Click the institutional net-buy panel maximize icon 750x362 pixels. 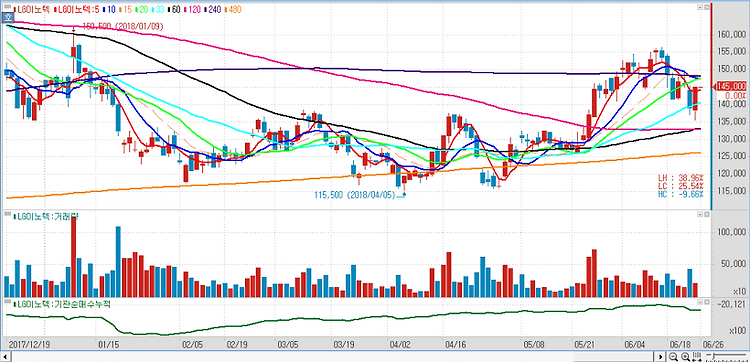pyautogui.click(x=706, y=302)
